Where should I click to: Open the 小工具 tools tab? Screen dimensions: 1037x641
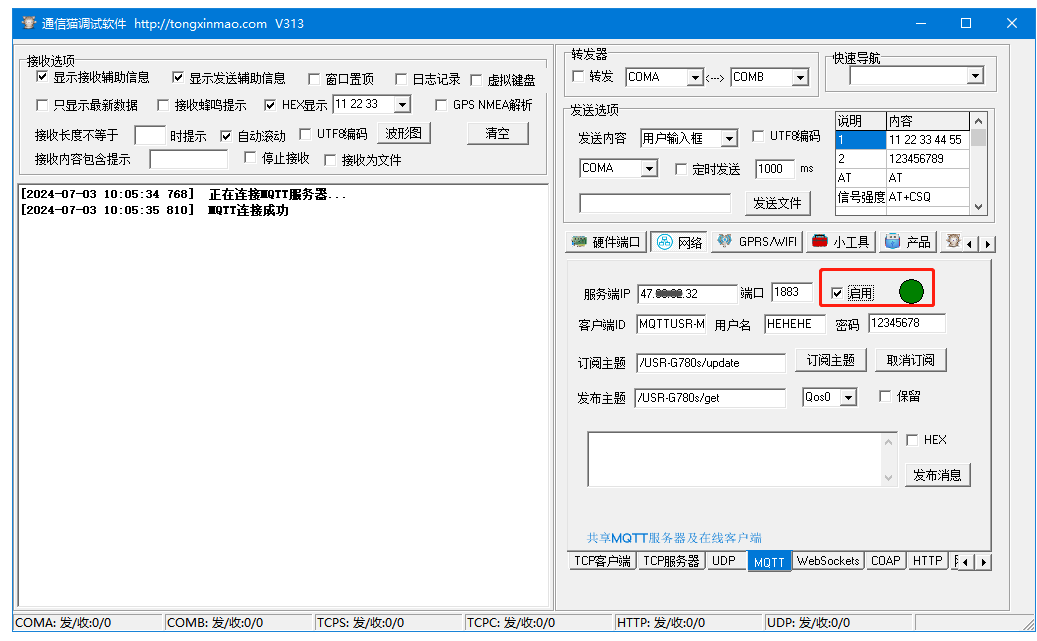pyautogui.click(x=841, y=242)
